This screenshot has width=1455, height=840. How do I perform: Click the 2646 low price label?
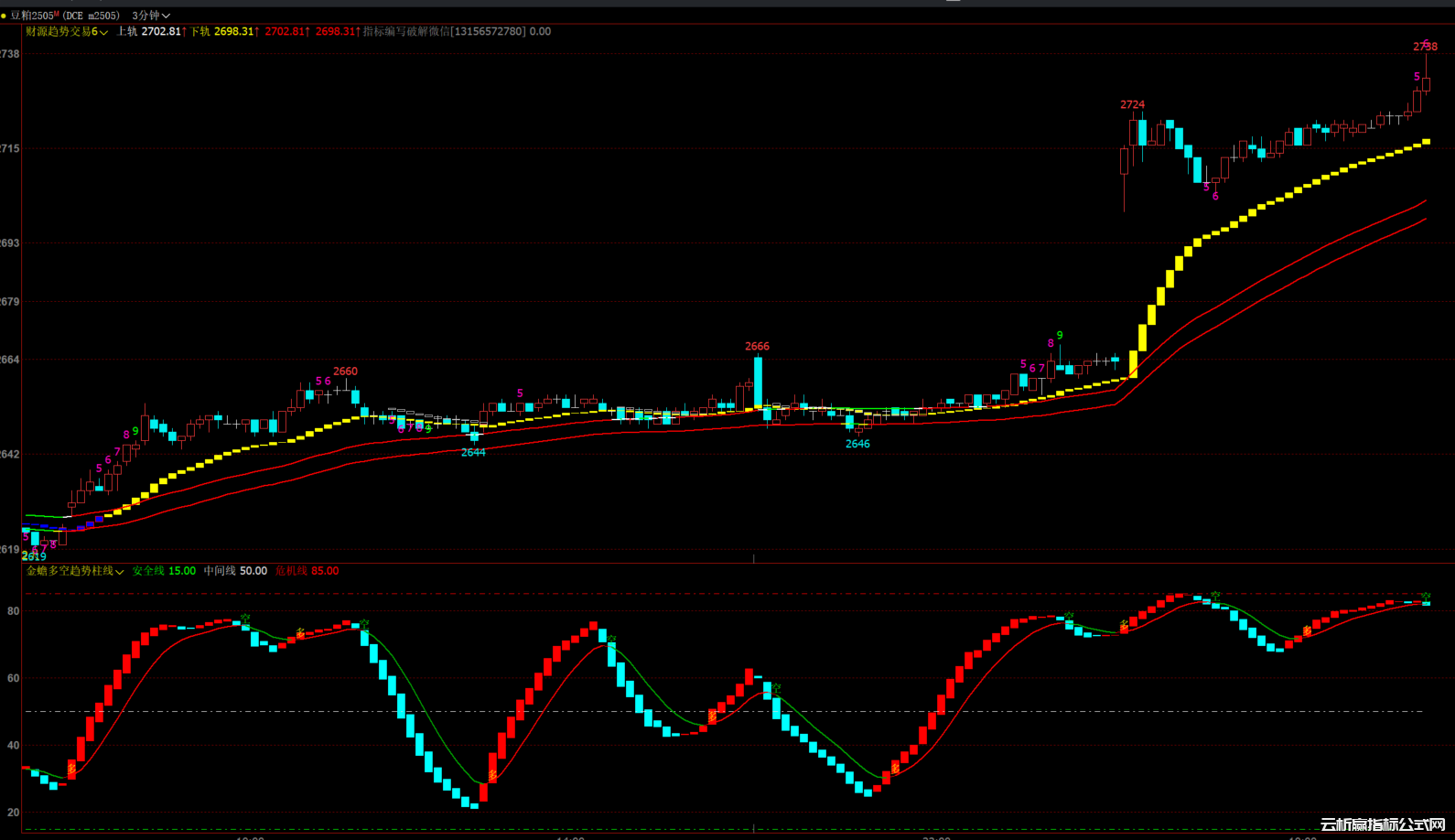pos(857,444)
